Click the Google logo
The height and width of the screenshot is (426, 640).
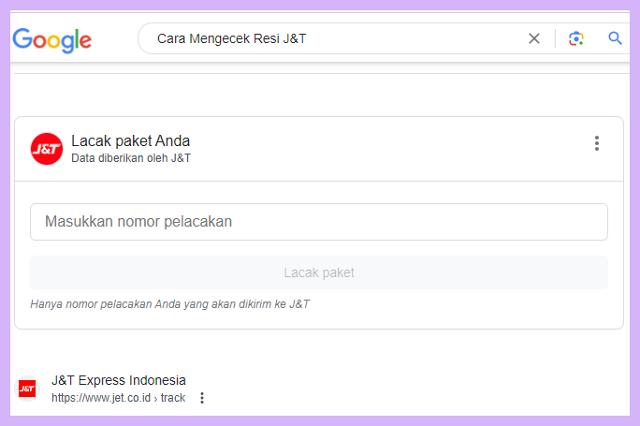(52, 40)
